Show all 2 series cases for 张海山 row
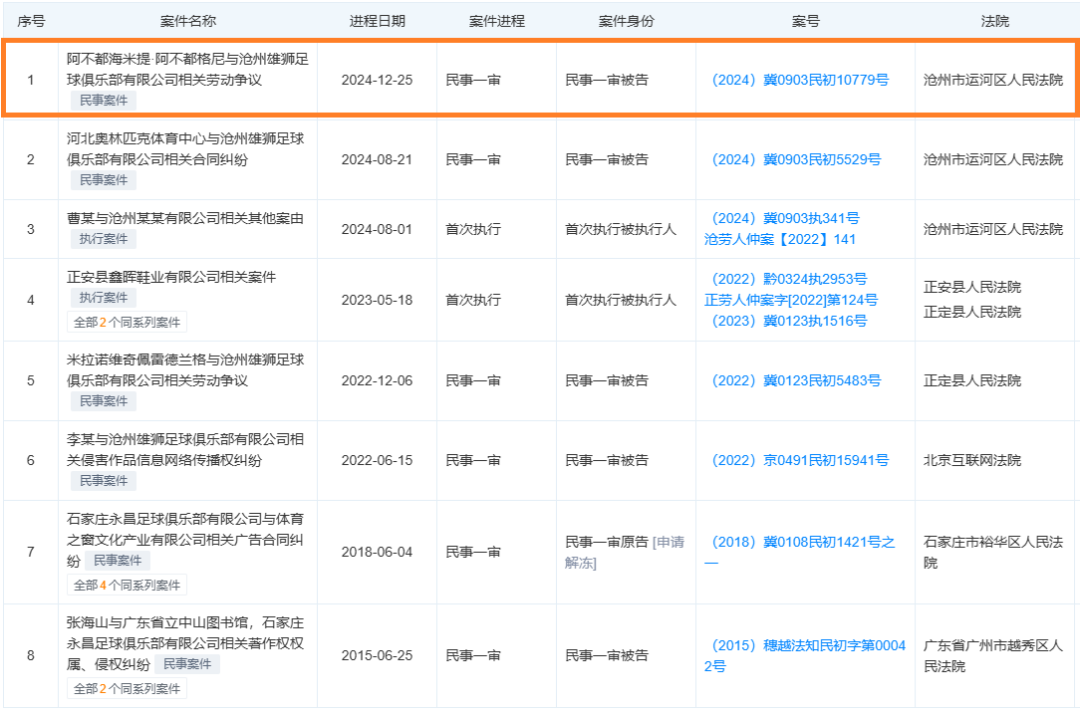 pyautogui.click(x=127, y=689)
